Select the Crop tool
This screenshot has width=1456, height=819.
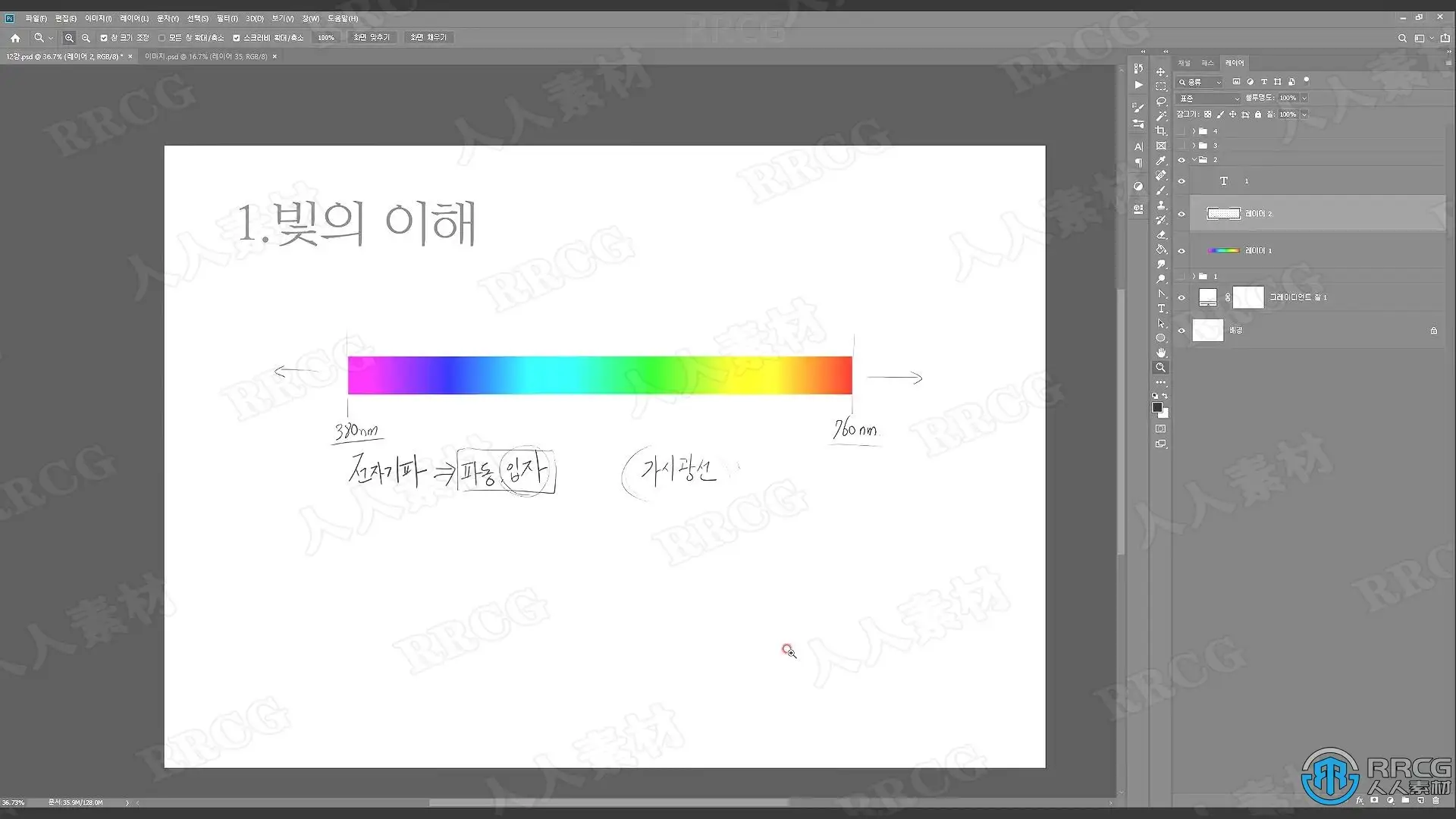click(x=1160, y=131)
